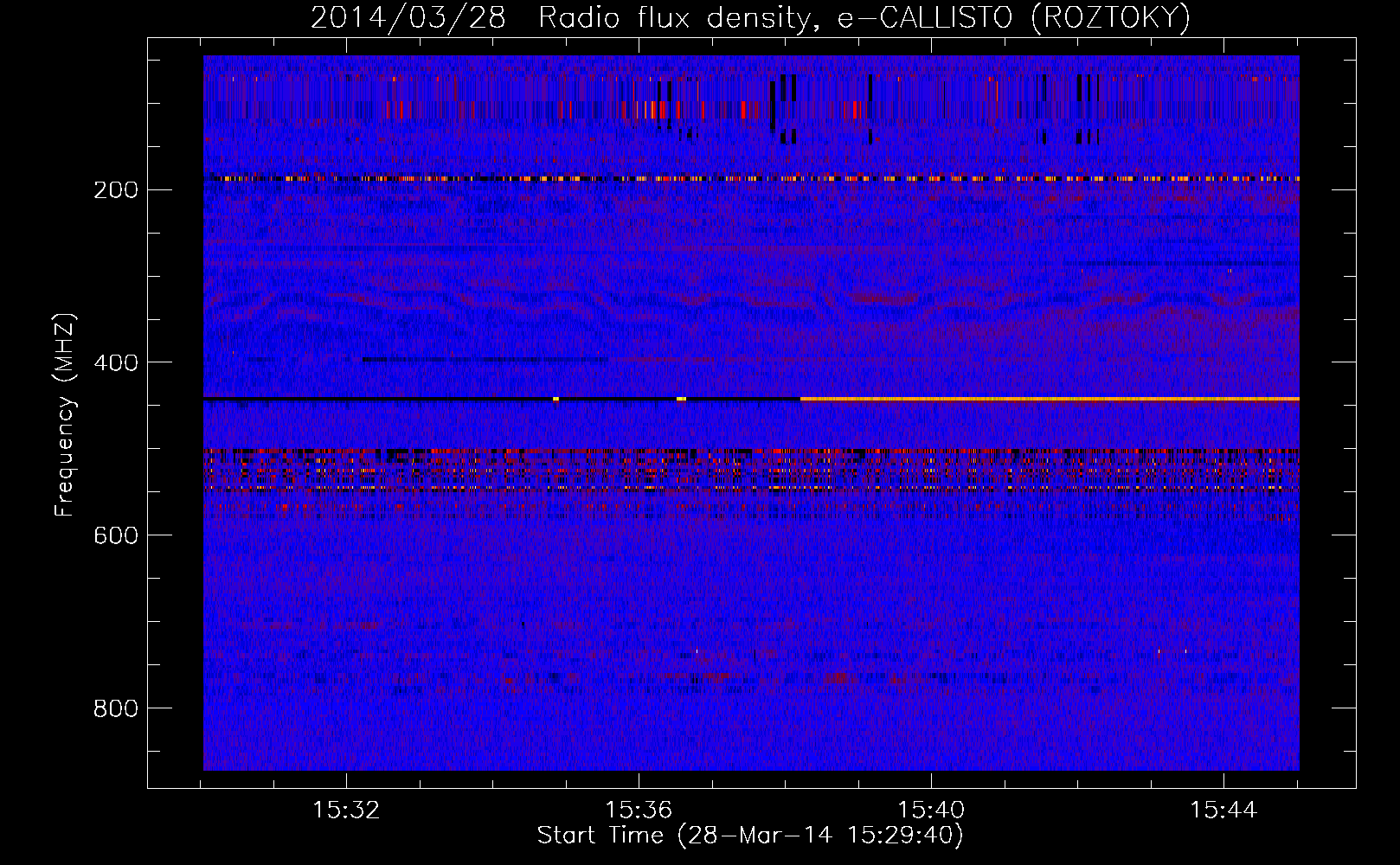Click the 15:32 time axis label
Screen dimensions: 1400x865
tap(346, 811)
